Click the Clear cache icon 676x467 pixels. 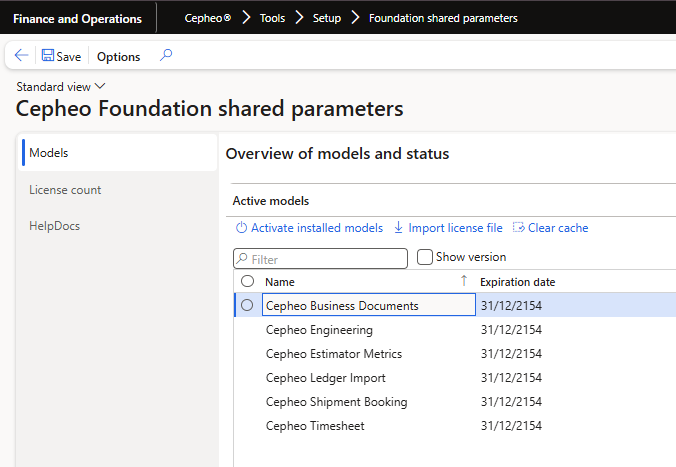coord(518,228)
